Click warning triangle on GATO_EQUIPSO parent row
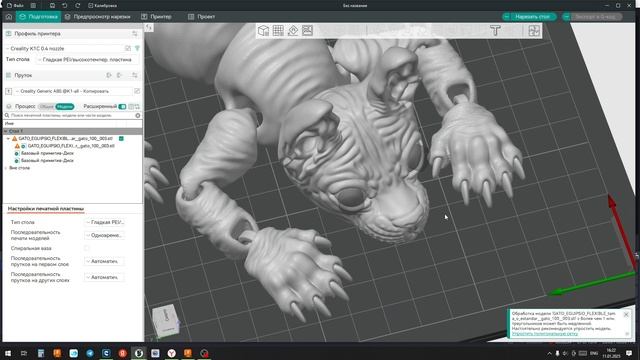Viewport: 640px width, 360px height. (15, 139)
